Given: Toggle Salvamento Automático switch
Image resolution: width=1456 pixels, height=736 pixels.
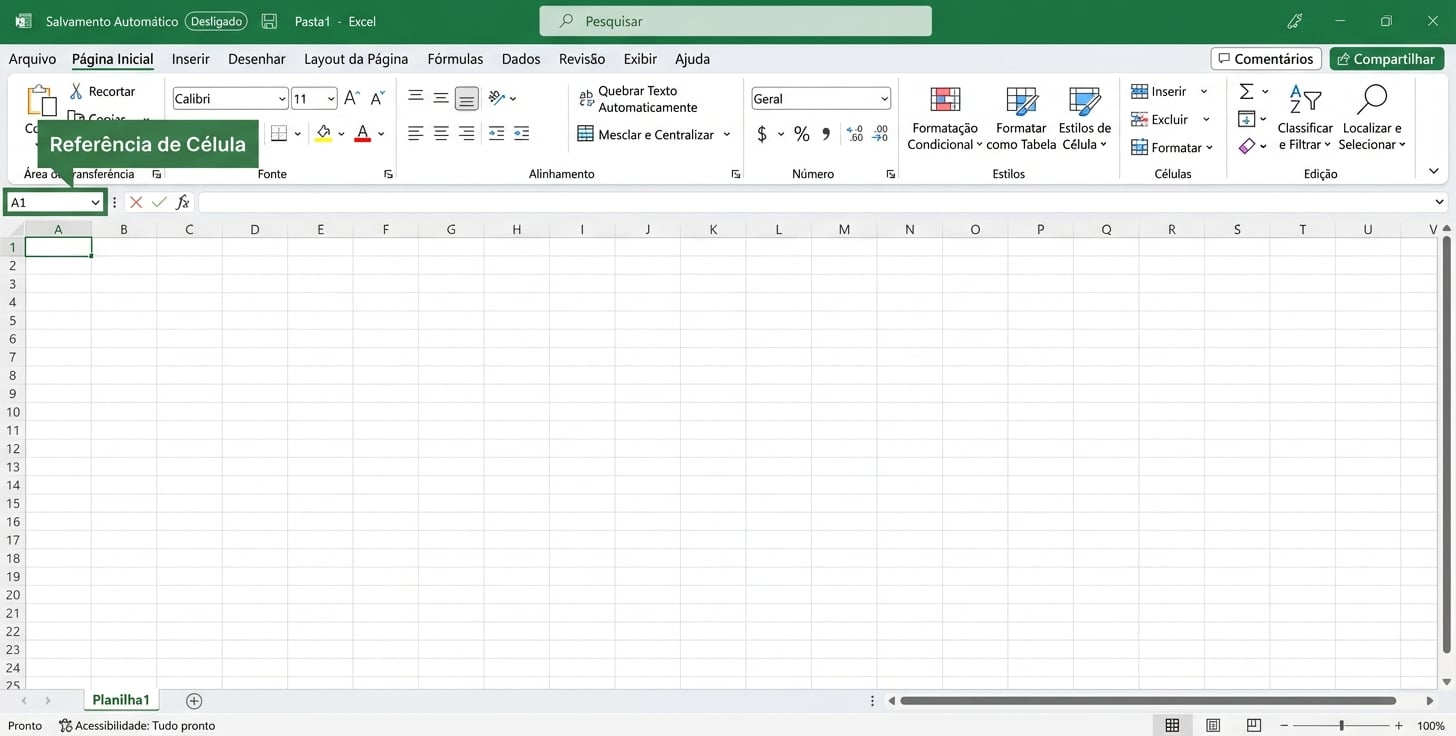Looking at the screenshot, I should pos(215,21).
